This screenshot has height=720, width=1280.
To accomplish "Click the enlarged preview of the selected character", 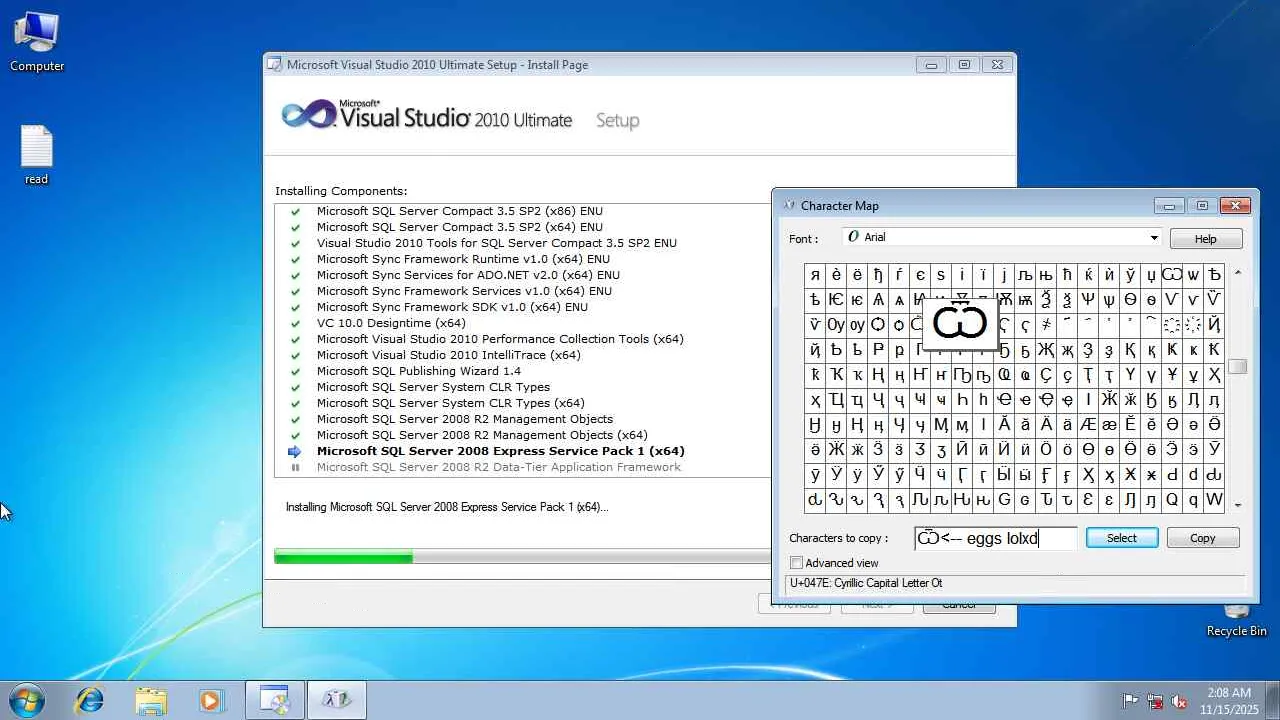I will tap(960, 323).
